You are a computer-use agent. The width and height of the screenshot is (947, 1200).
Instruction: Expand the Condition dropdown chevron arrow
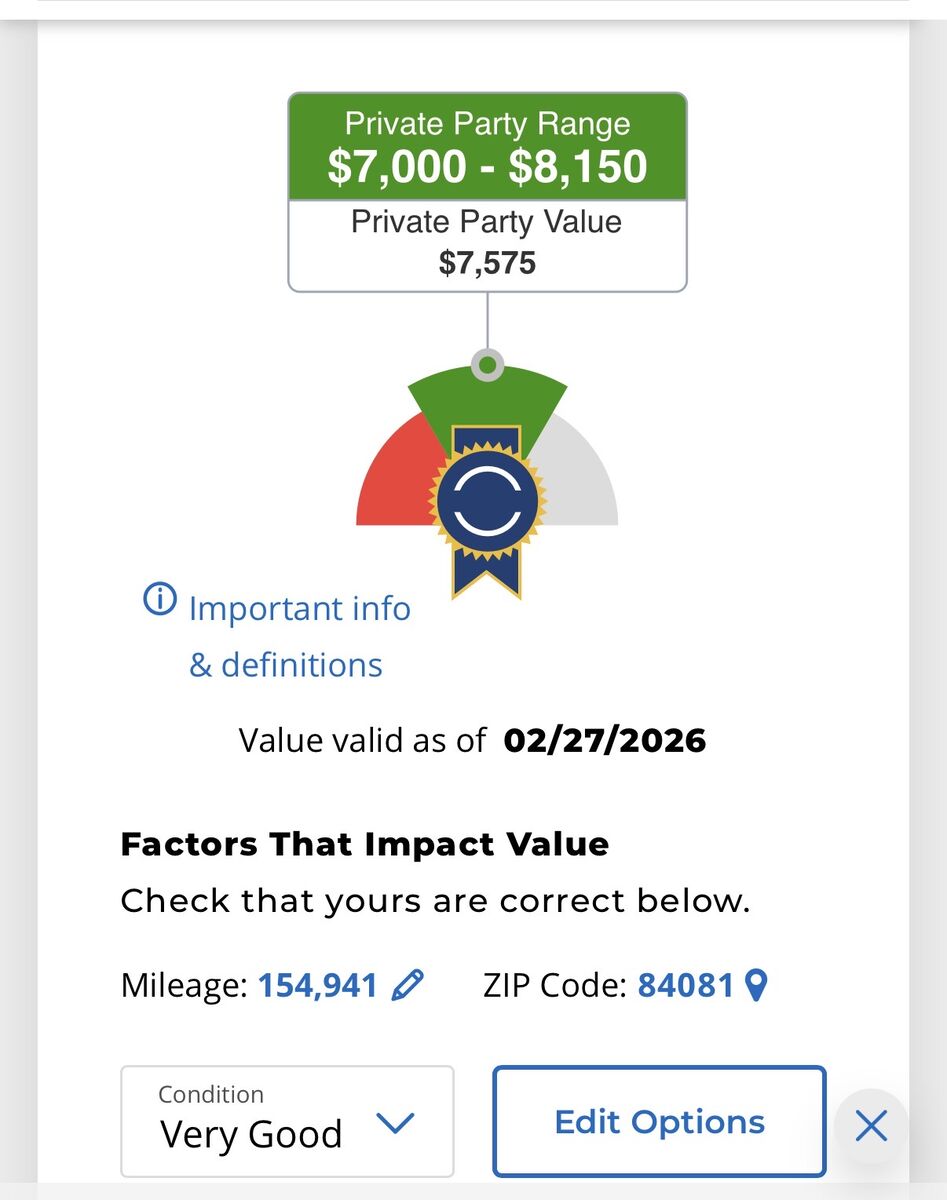coord(395,1123)
